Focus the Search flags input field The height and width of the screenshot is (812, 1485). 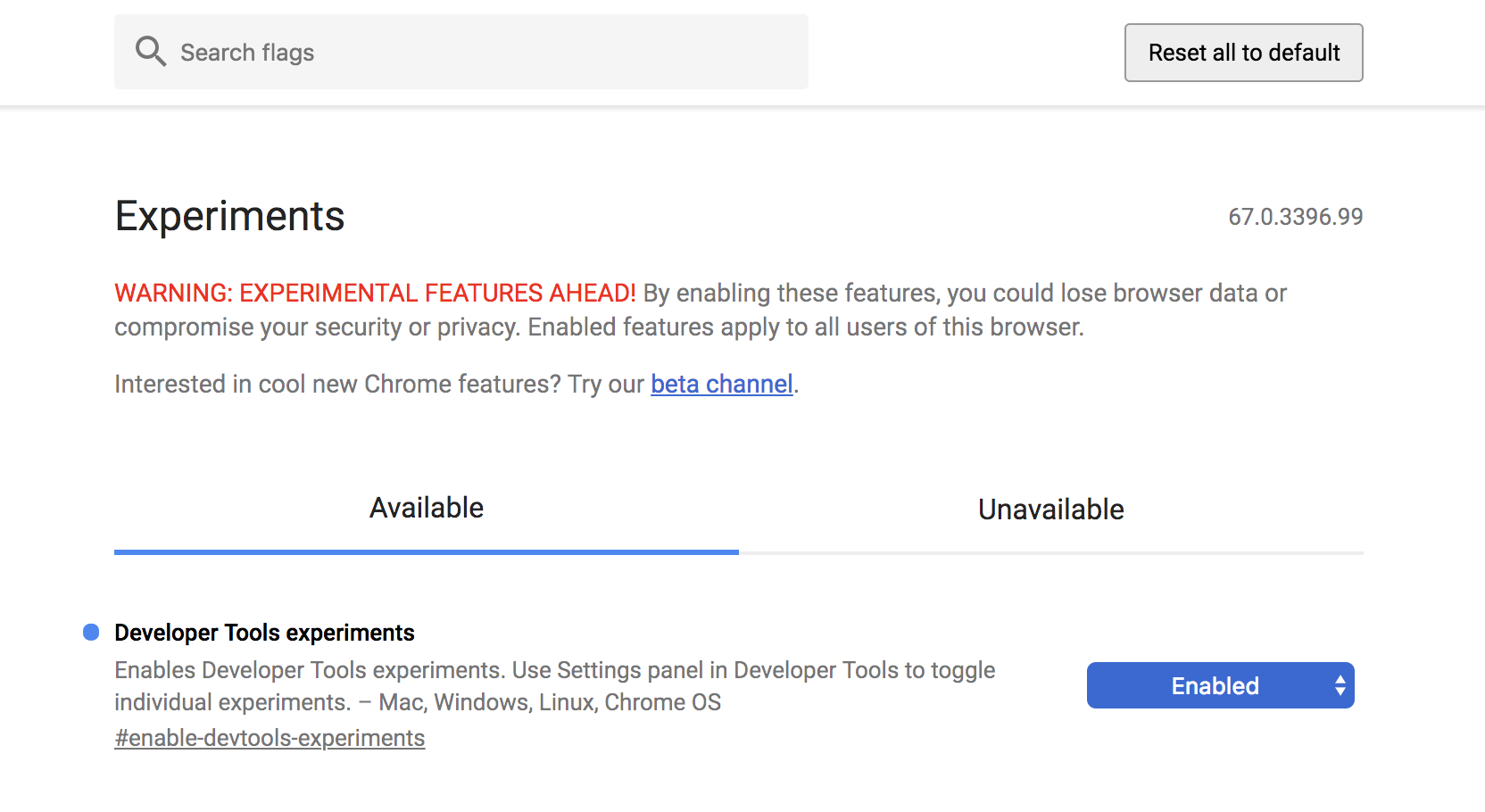click(461, 52)
